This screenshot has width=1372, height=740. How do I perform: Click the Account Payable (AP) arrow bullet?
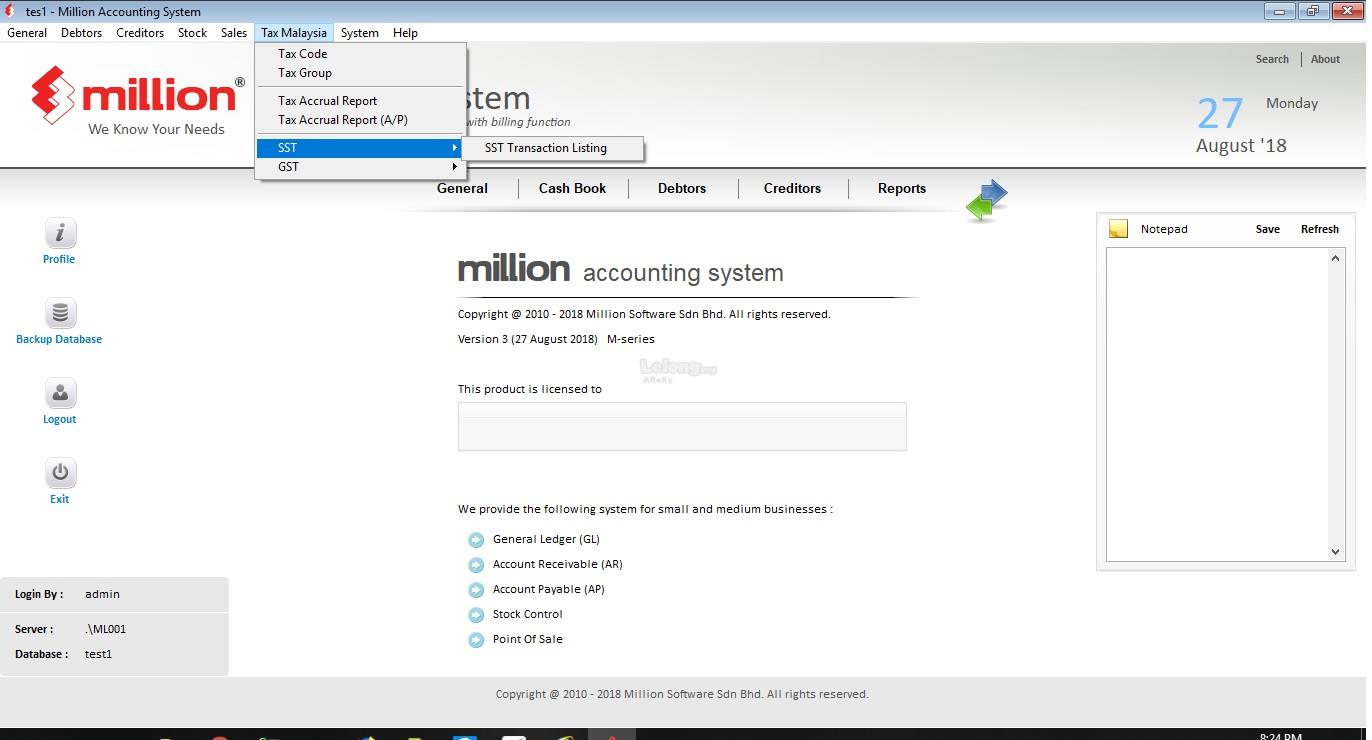click(476, 590)
